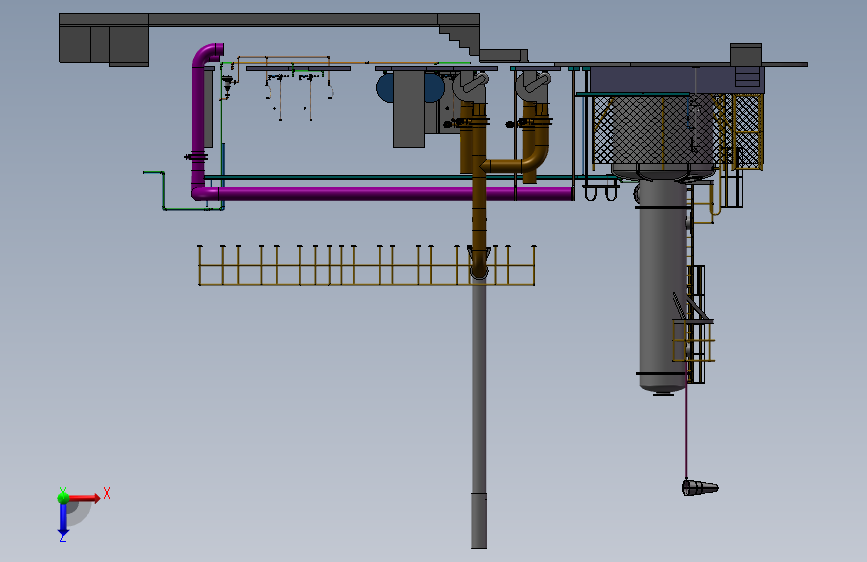Select the green stepped pipe at the far left
This screenshot has height=562, width=867.
(166, 191)
